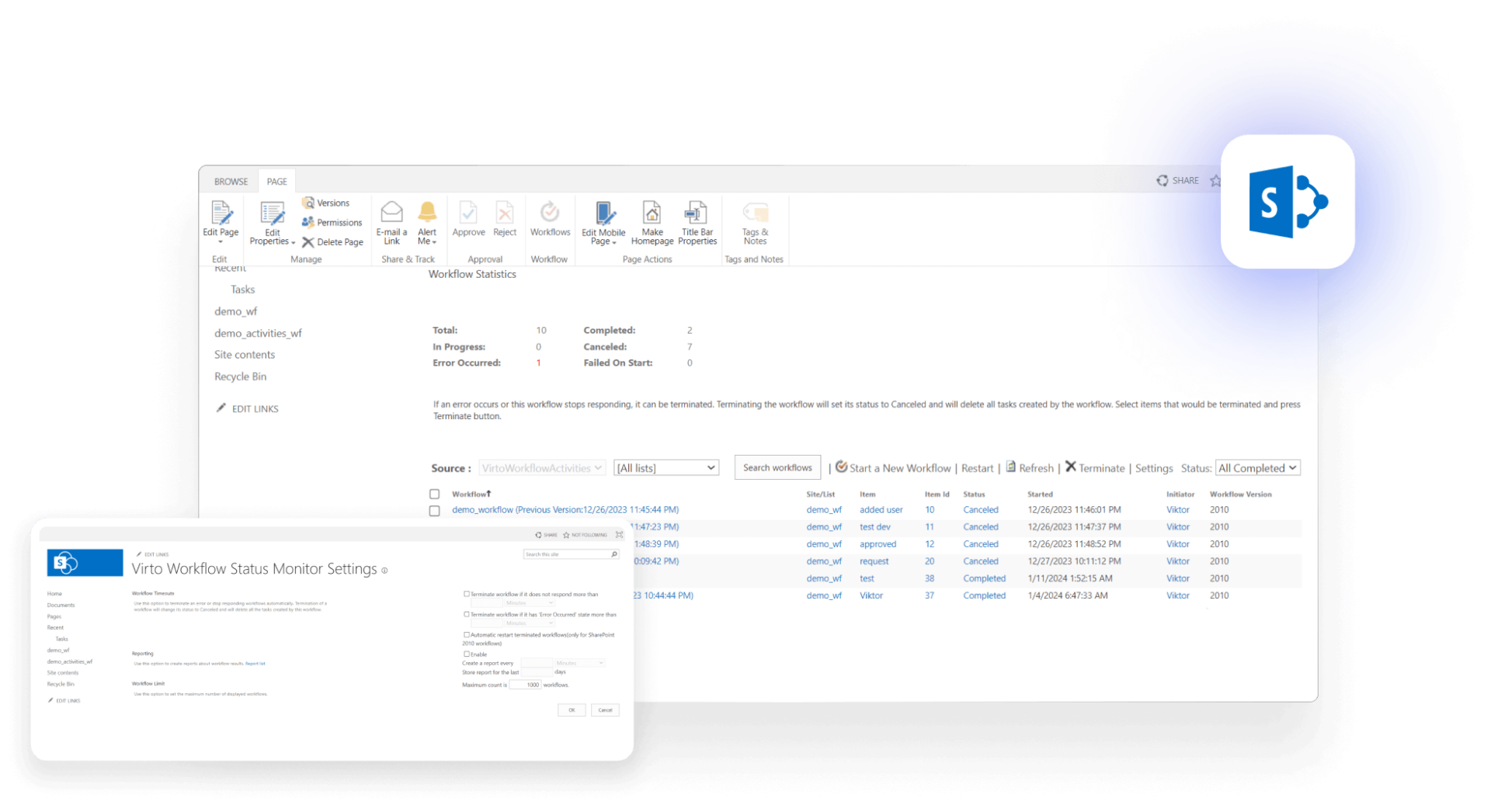
Task: Open the demo_workflow Previous Version link
Action: pyautogui.click(x=565, y=510)
